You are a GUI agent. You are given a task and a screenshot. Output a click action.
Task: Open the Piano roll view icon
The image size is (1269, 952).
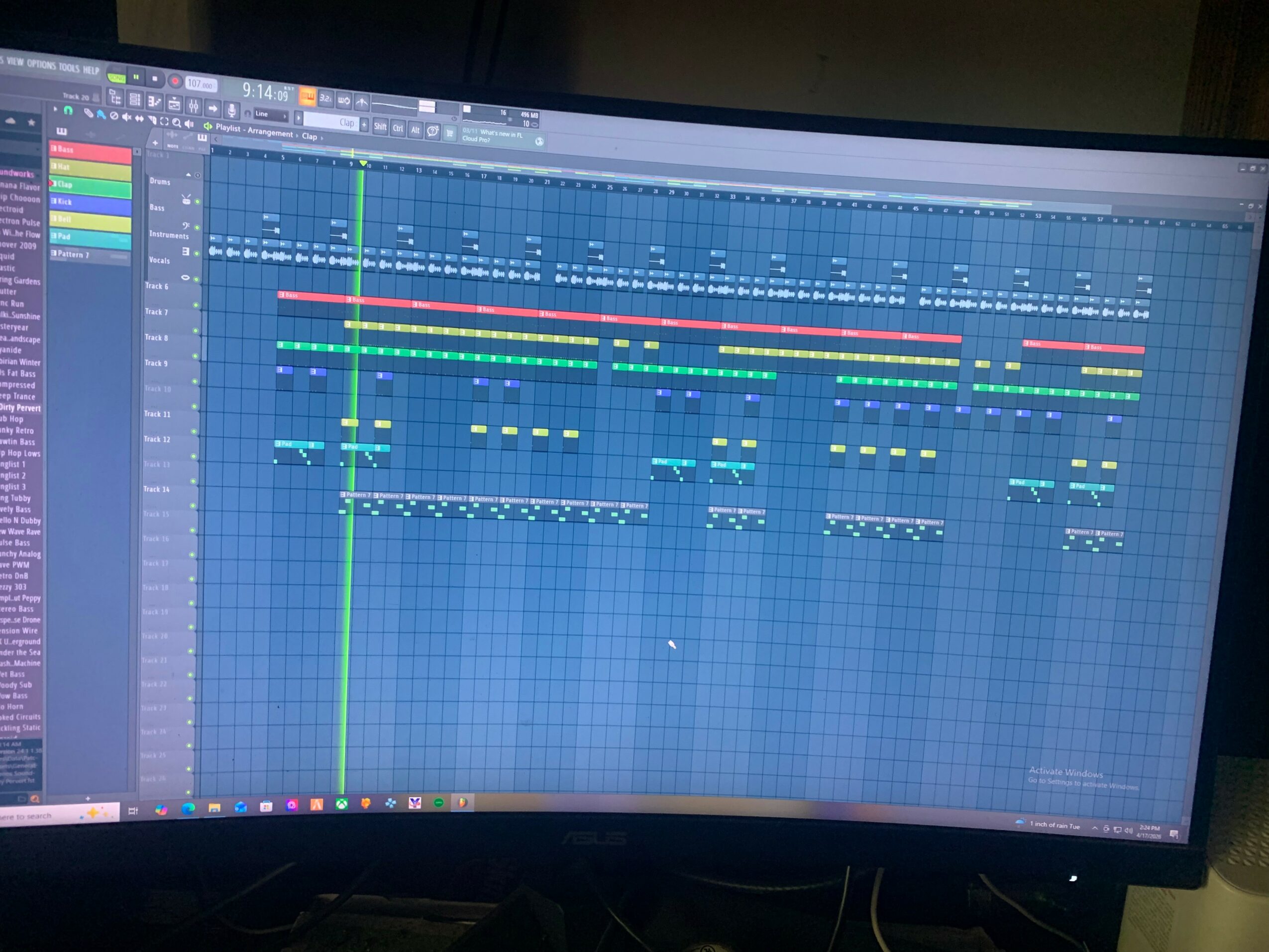point(154,102)
